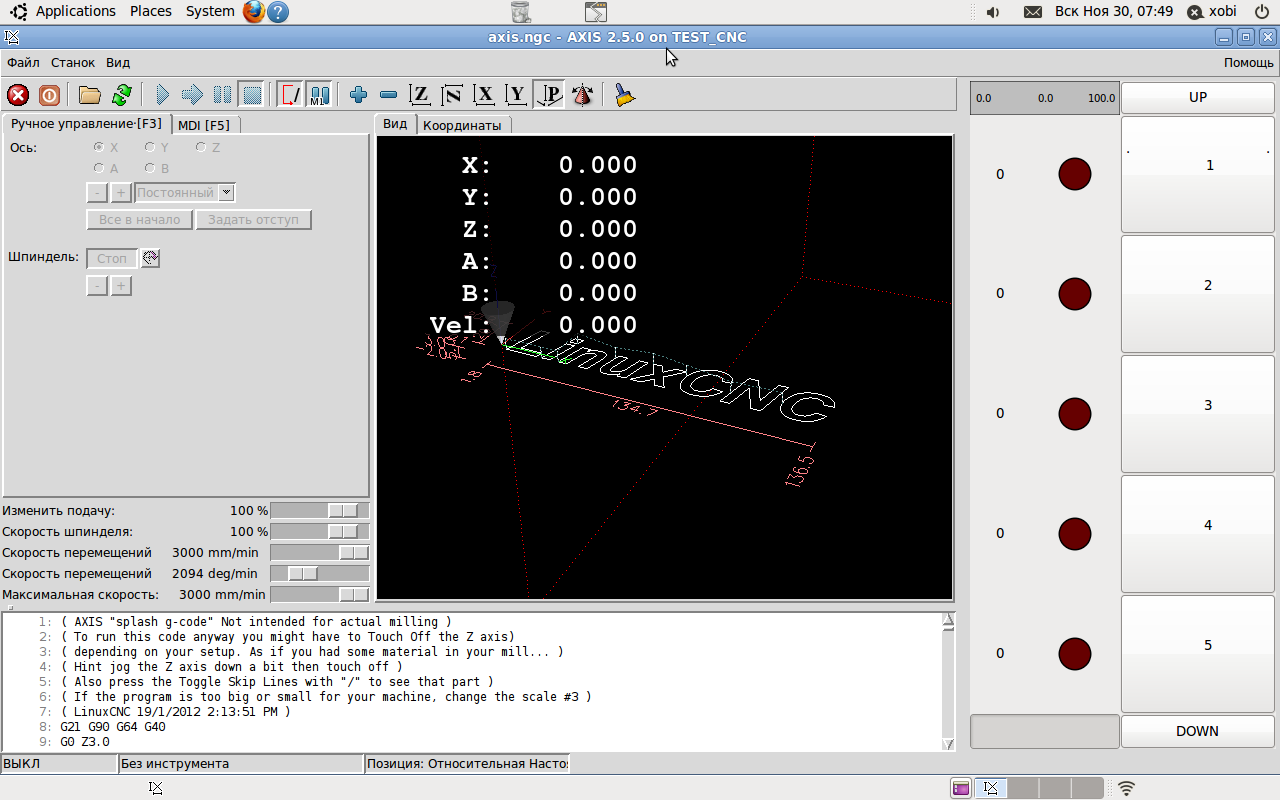This screenshot has height=800, width=1280.
Task: Launch Firefox from the top panel
Action: [x=254, y=12]
